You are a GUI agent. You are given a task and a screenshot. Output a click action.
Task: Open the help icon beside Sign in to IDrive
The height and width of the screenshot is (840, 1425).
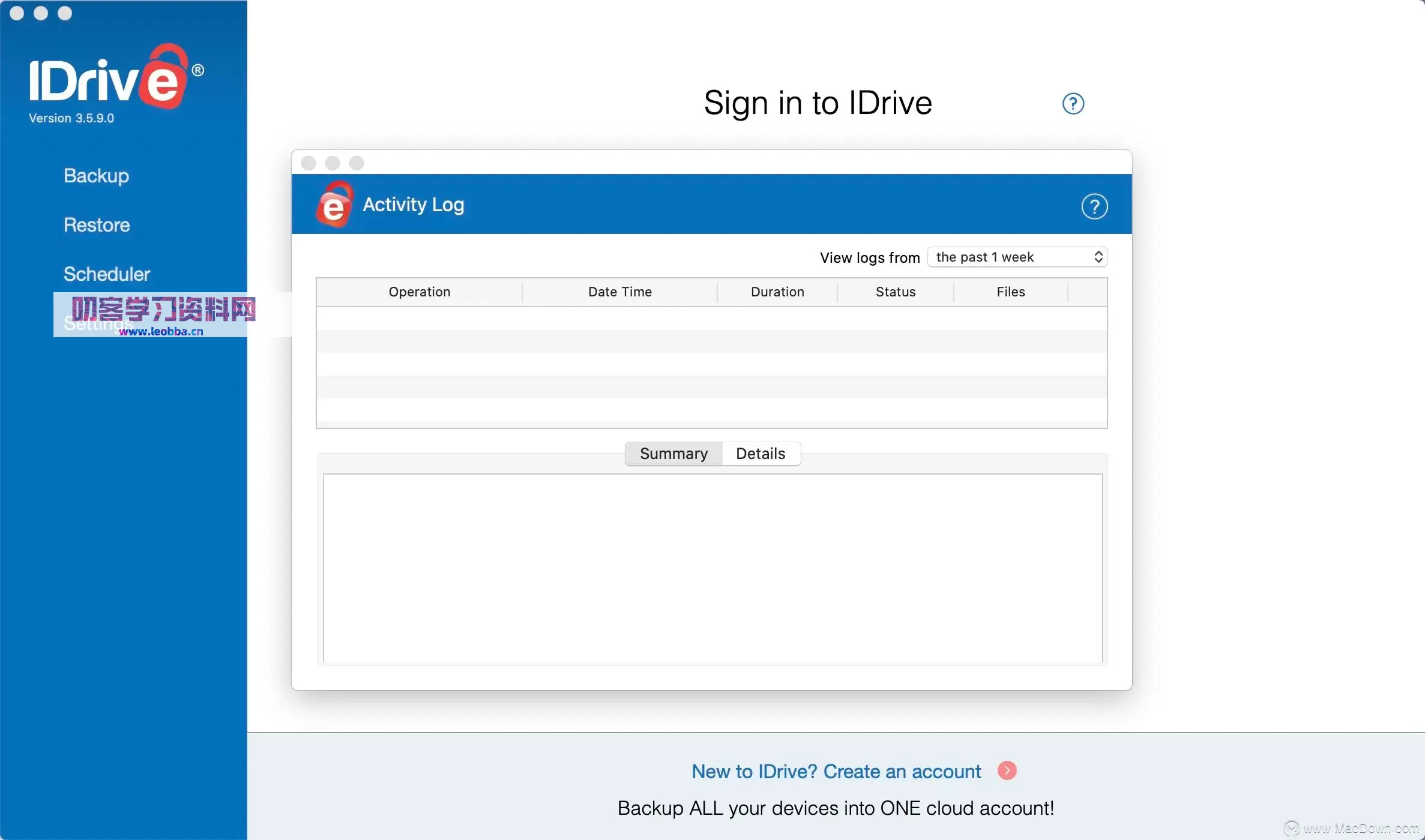coord(1073,104)
